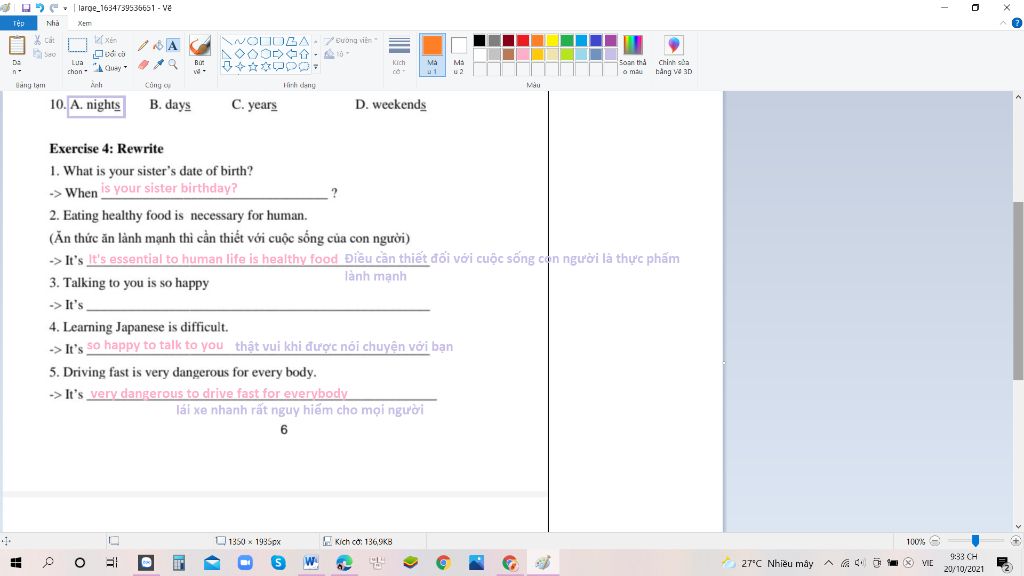
Task: Select the Fill with color bucket tool
Action: click(158, 46)
